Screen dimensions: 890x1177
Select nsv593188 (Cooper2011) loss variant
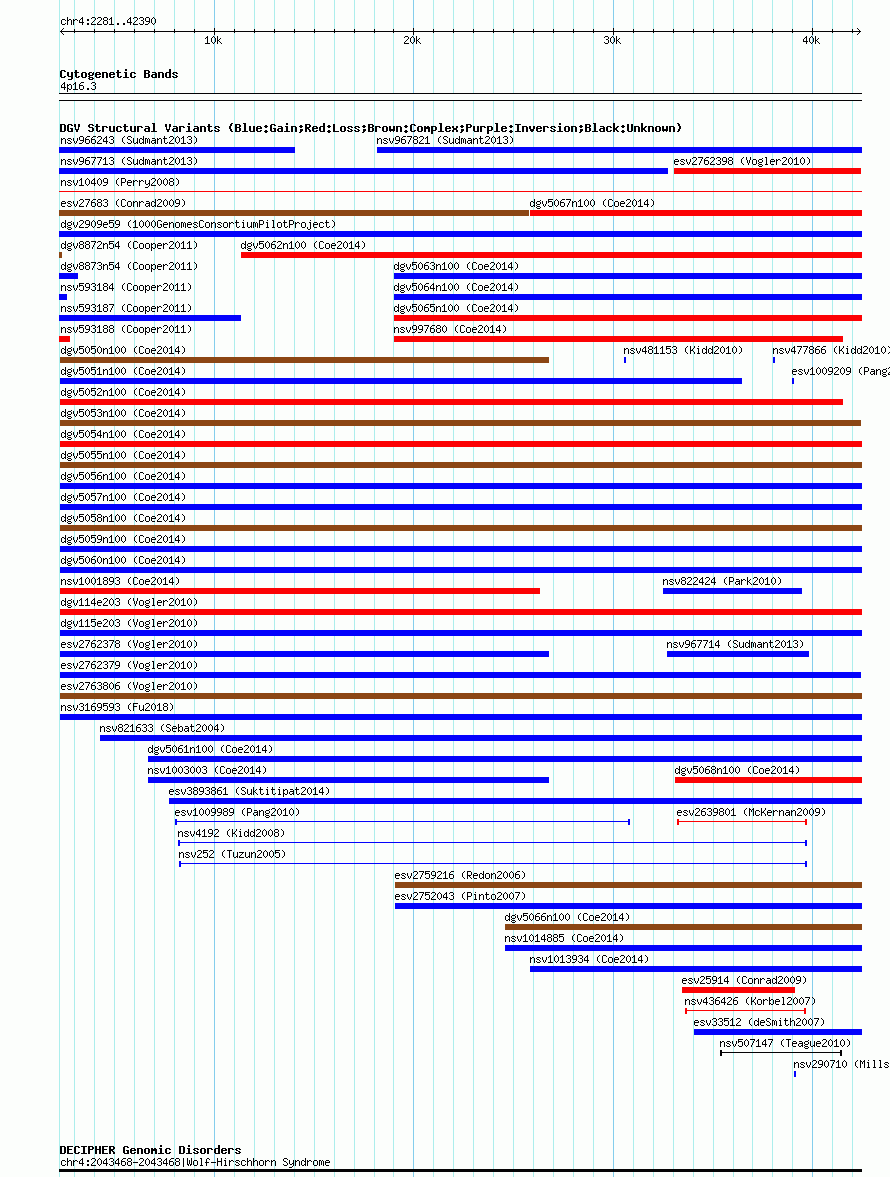[65, 339]
